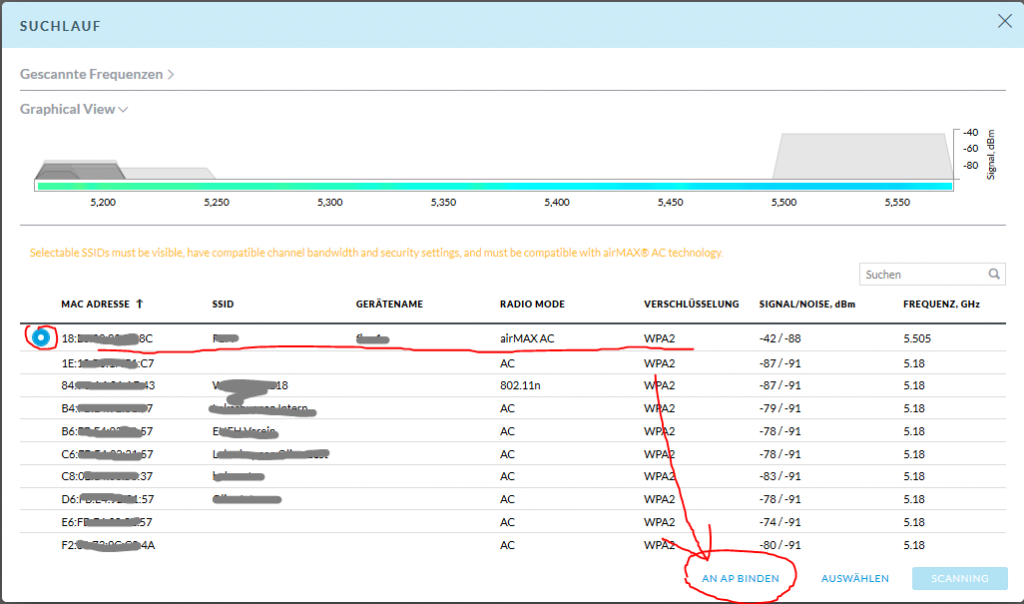Click the signal value -79 / -91

pos(780,408)
